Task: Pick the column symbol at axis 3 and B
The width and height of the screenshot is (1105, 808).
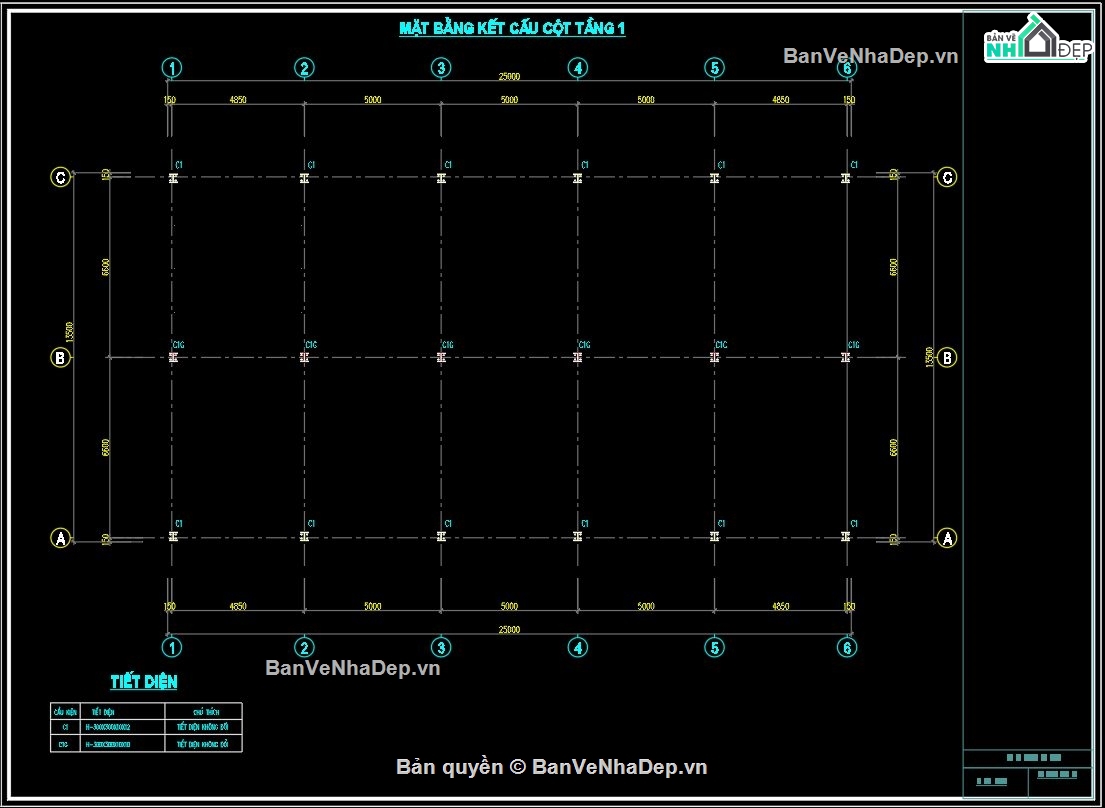Action: [x=441, y=357]
